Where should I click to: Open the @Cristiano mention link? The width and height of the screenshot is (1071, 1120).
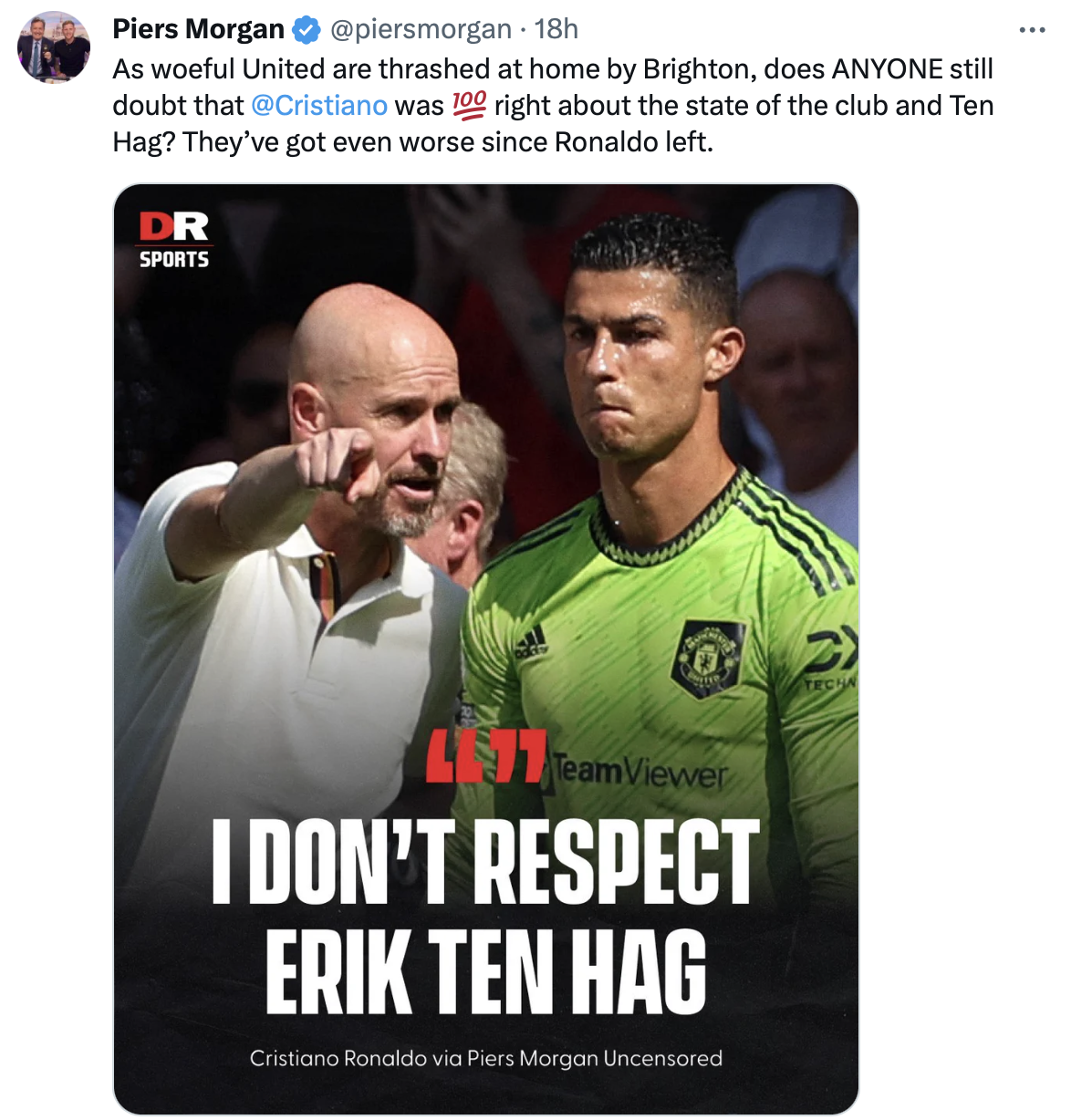pyautogui.click(x=319, y=106)
